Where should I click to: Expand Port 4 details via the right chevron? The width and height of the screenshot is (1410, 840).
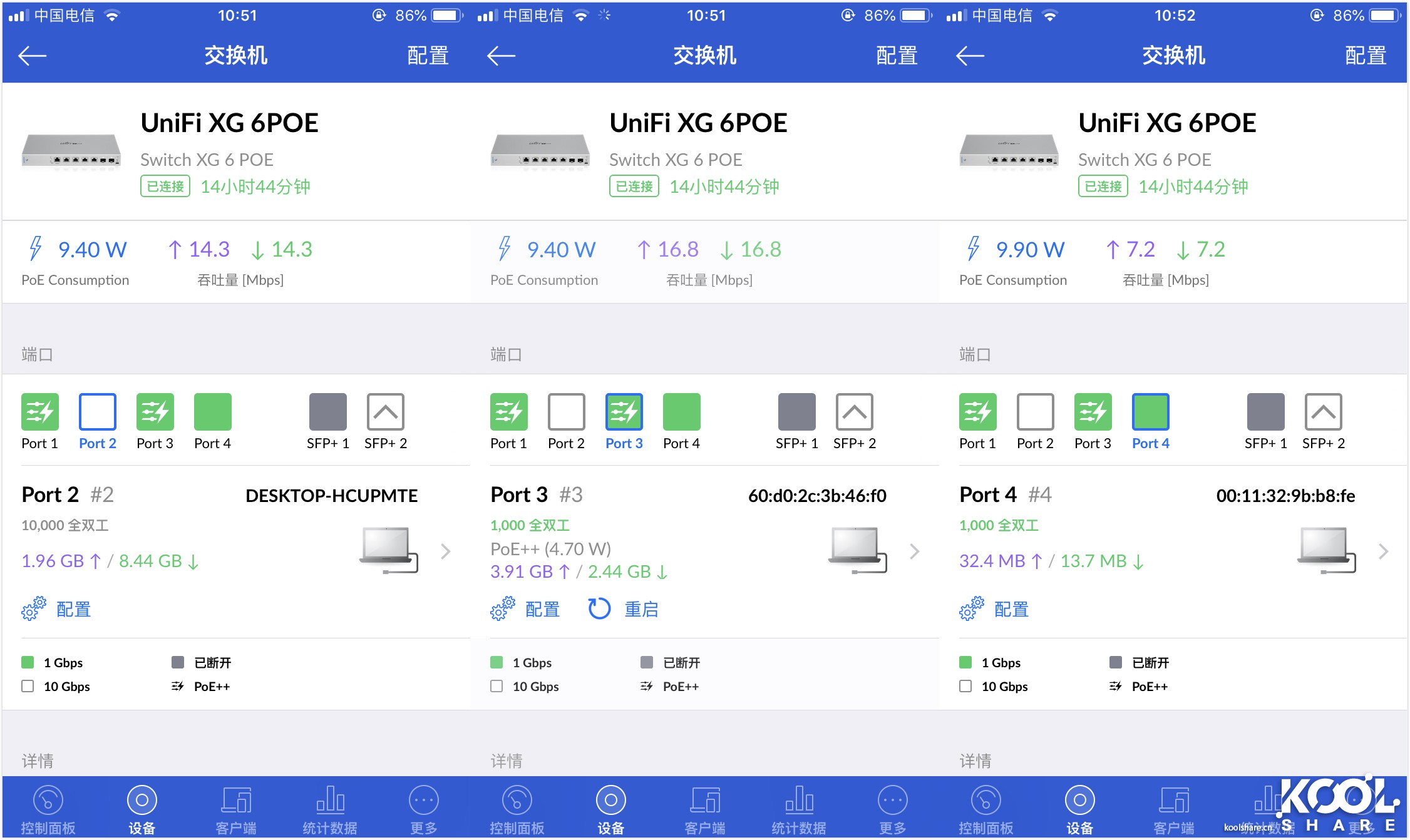(x=1383, y=551)
